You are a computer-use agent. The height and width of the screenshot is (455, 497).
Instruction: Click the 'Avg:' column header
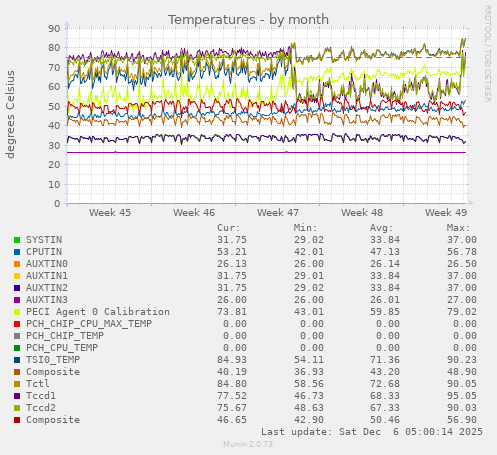click(x=382, y=228)
